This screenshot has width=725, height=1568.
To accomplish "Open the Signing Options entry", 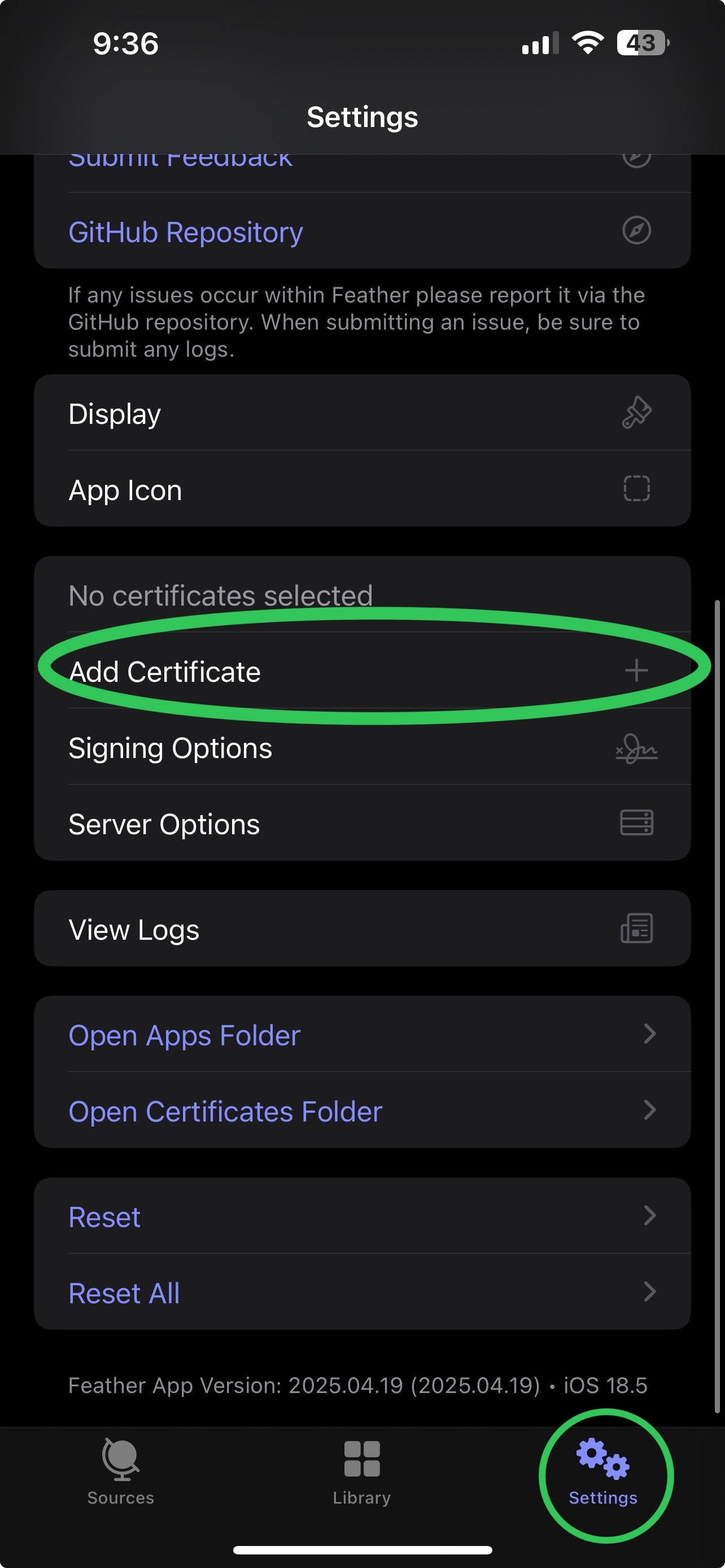I will tap(362, 747).
